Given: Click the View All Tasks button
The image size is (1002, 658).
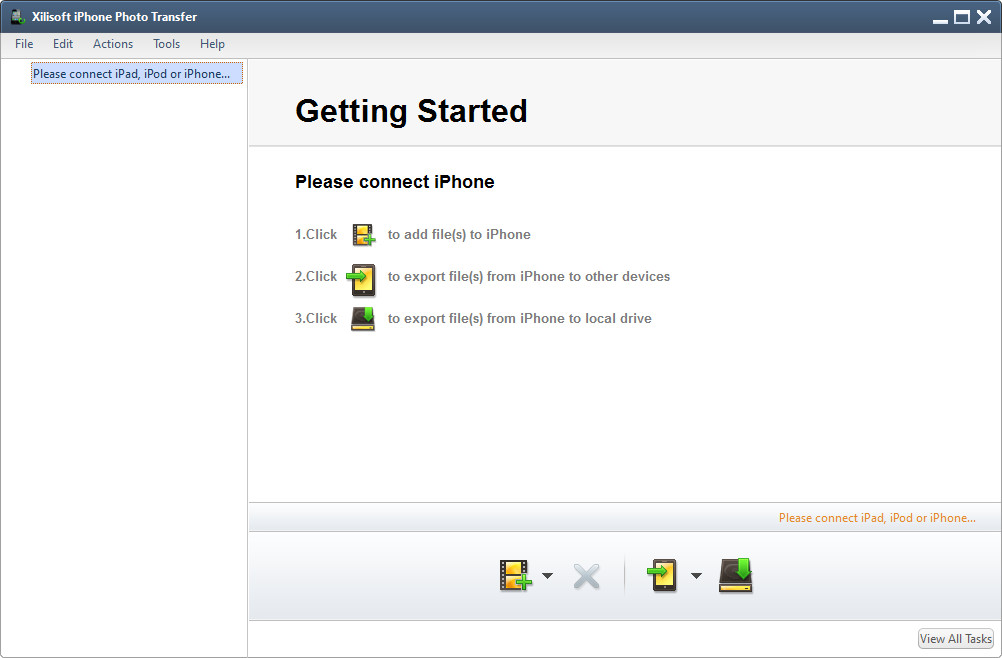Looking at the screenshot, I should [956, 638].
